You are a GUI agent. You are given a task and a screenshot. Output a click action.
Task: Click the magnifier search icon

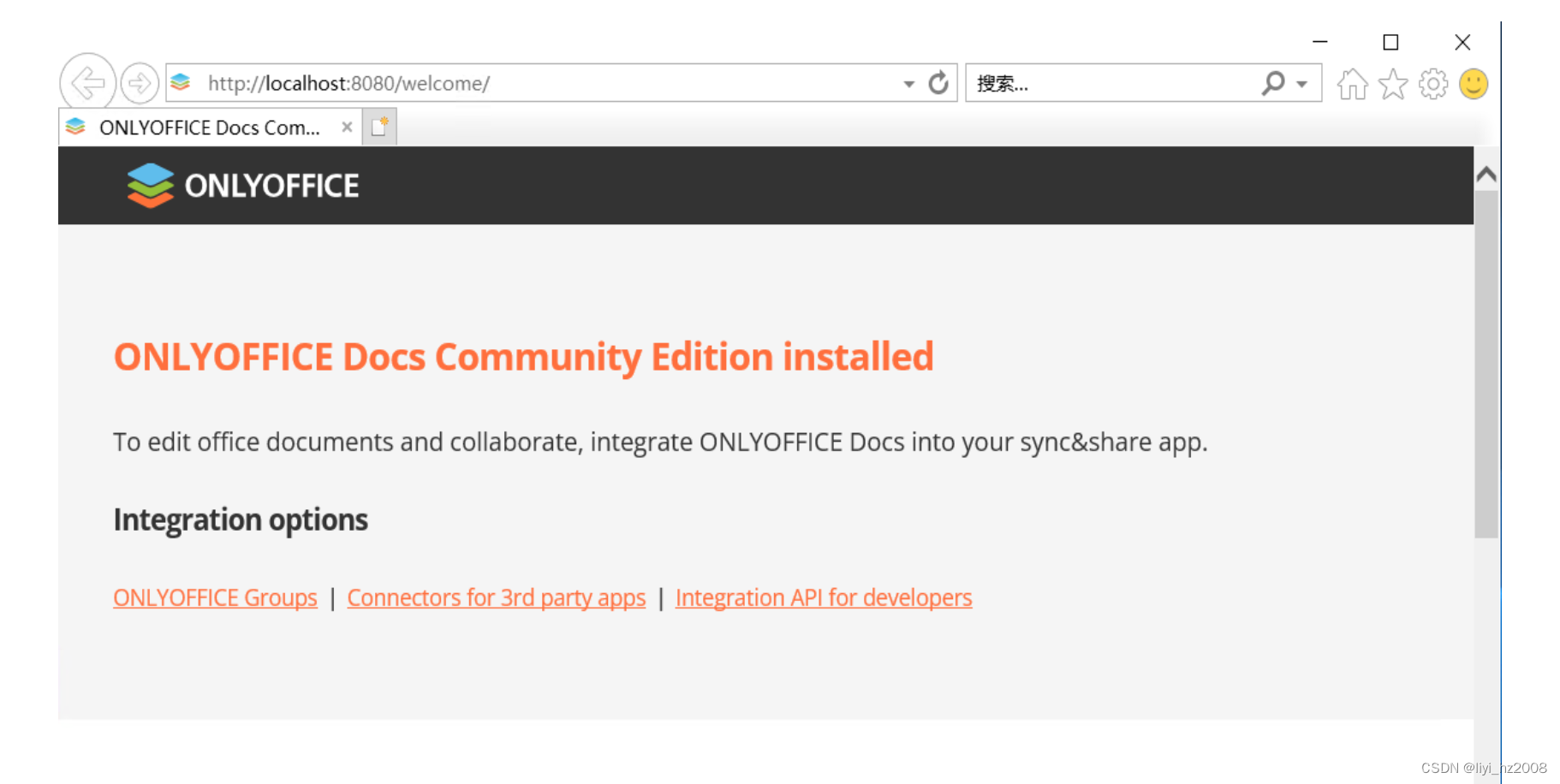(1273, 82)
